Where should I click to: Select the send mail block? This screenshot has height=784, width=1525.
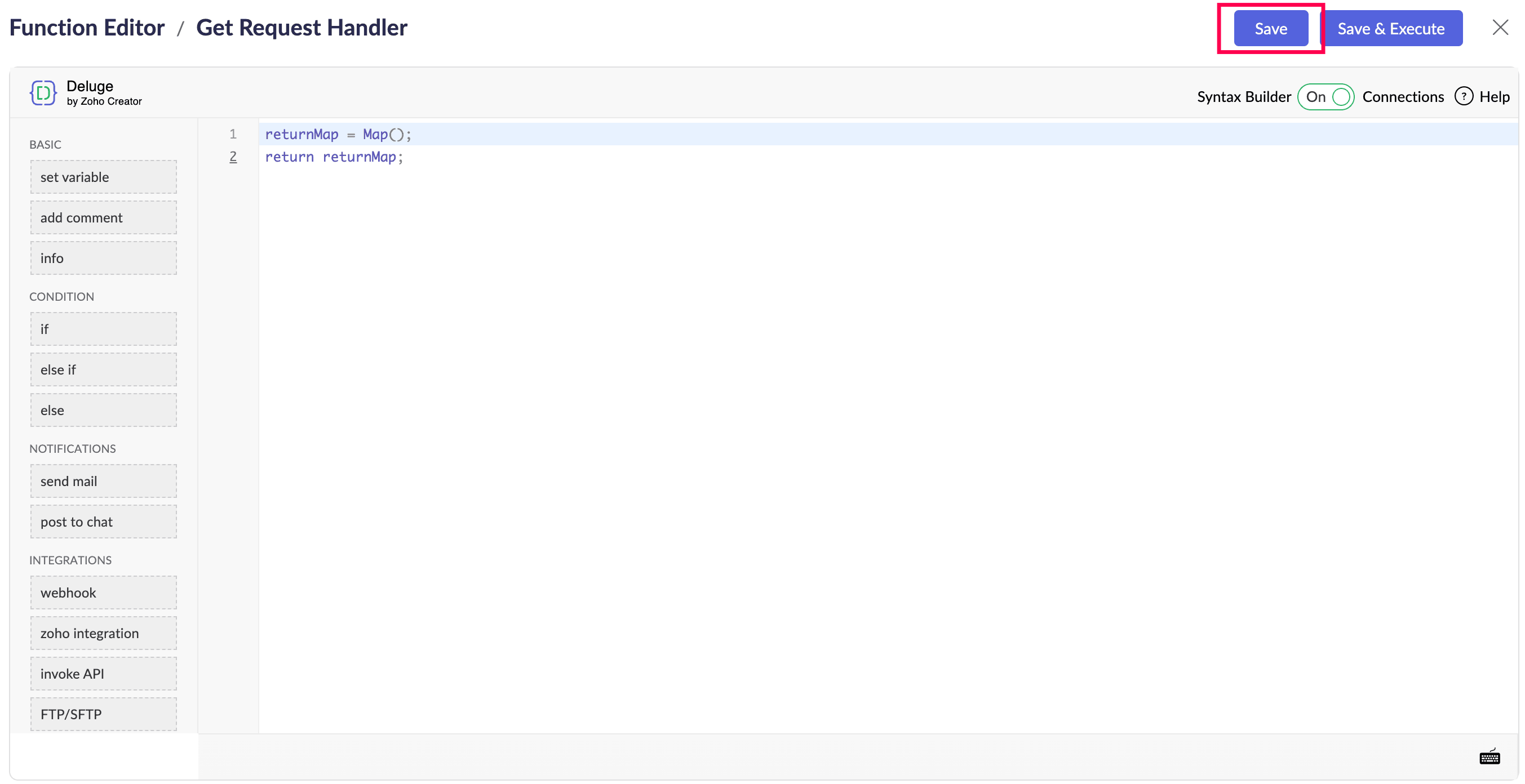[104, 481]
